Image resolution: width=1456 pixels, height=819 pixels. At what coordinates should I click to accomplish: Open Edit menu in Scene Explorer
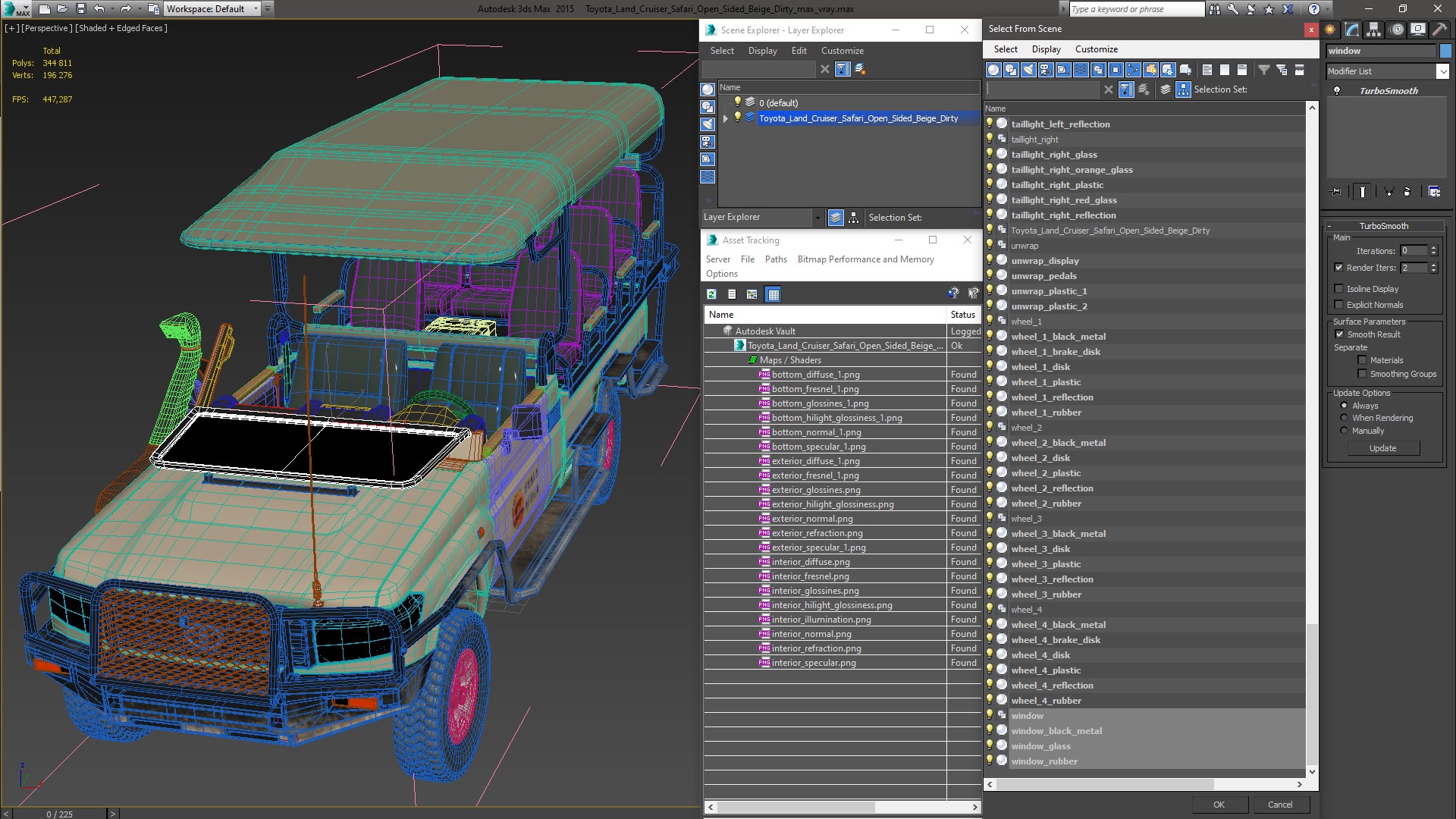[x=799, y=51]
